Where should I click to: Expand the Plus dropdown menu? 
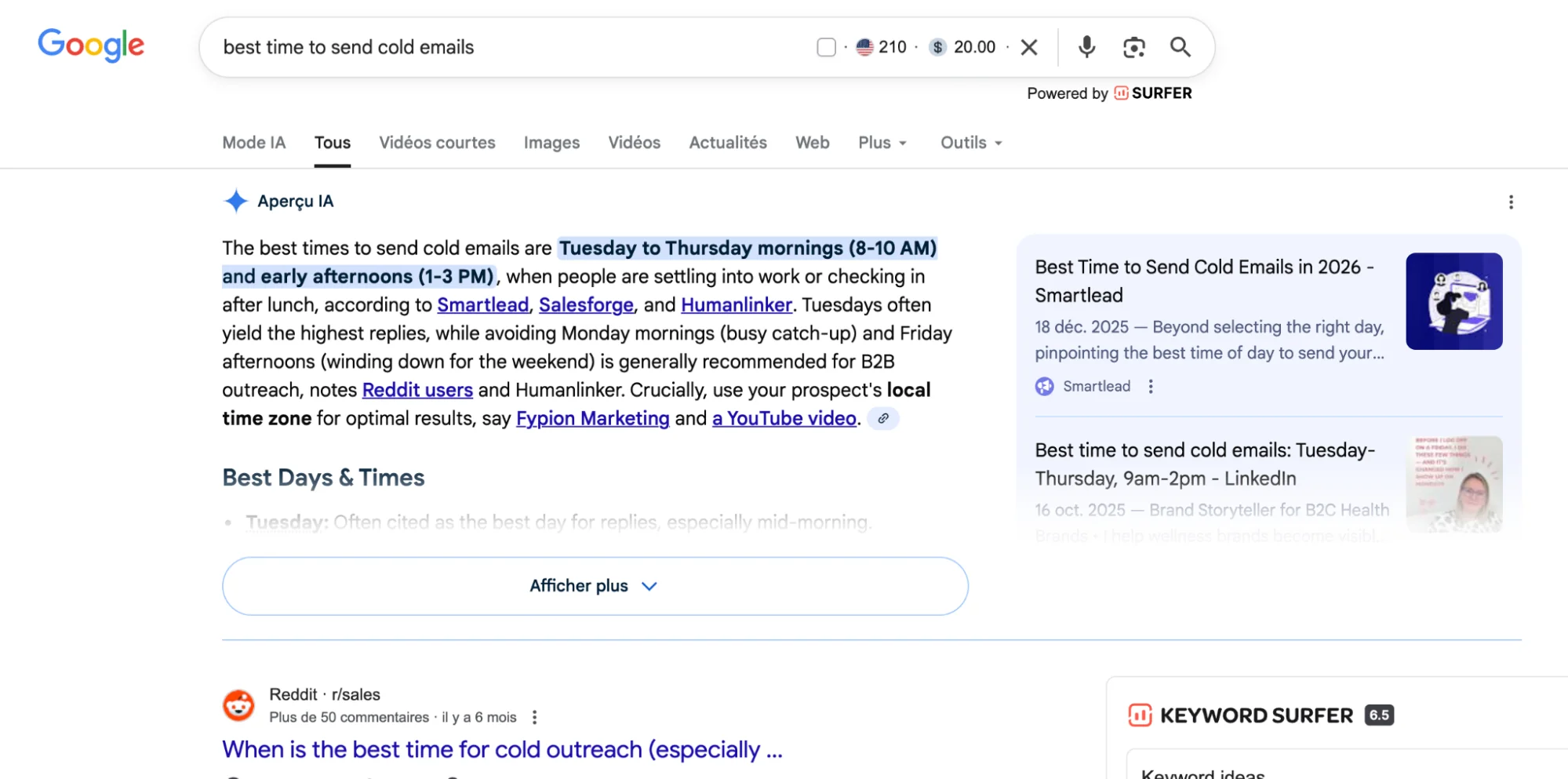(x=882, y=143)
